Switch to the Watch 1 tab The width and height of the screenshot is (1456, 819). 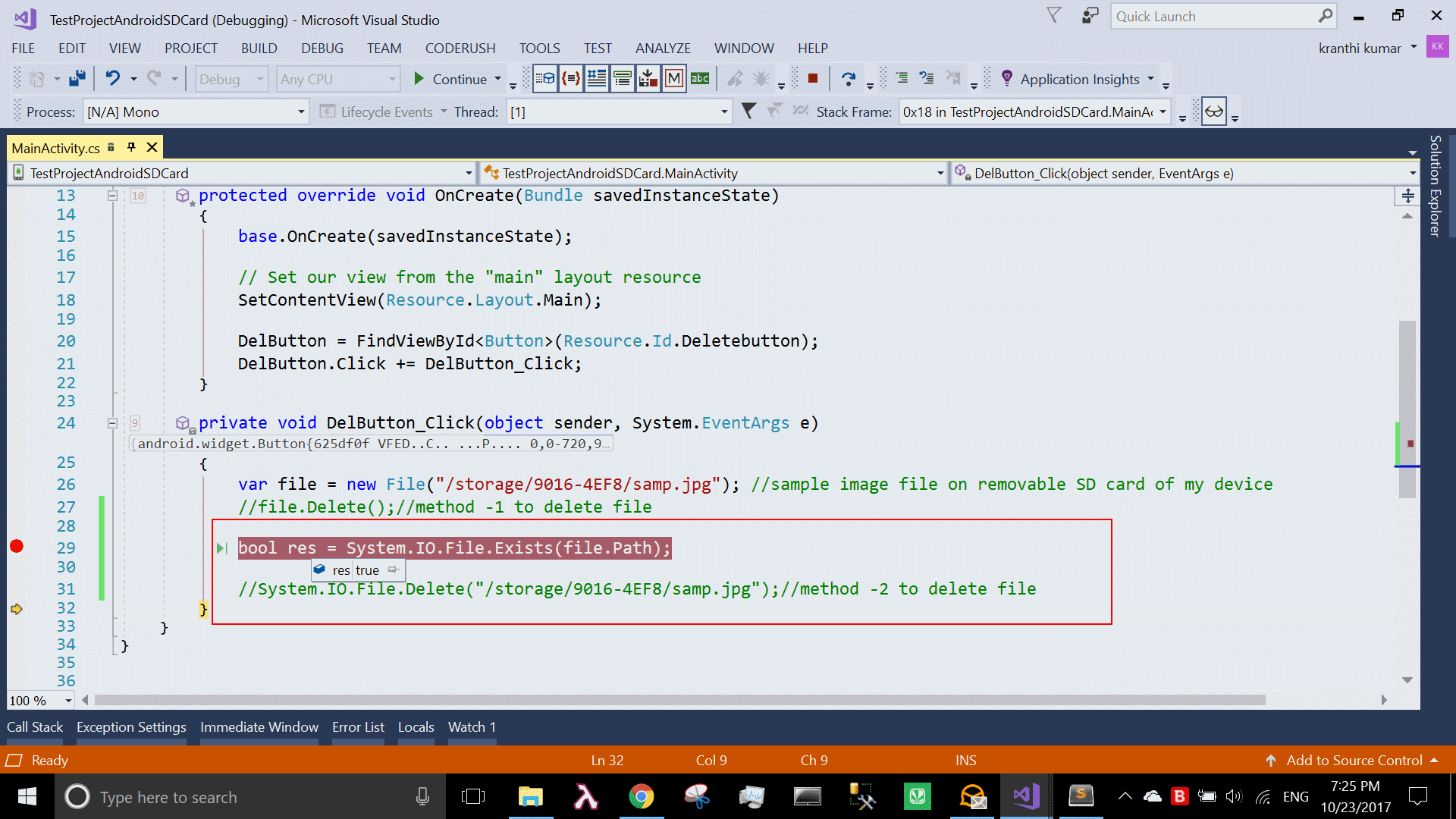point(472,726)
